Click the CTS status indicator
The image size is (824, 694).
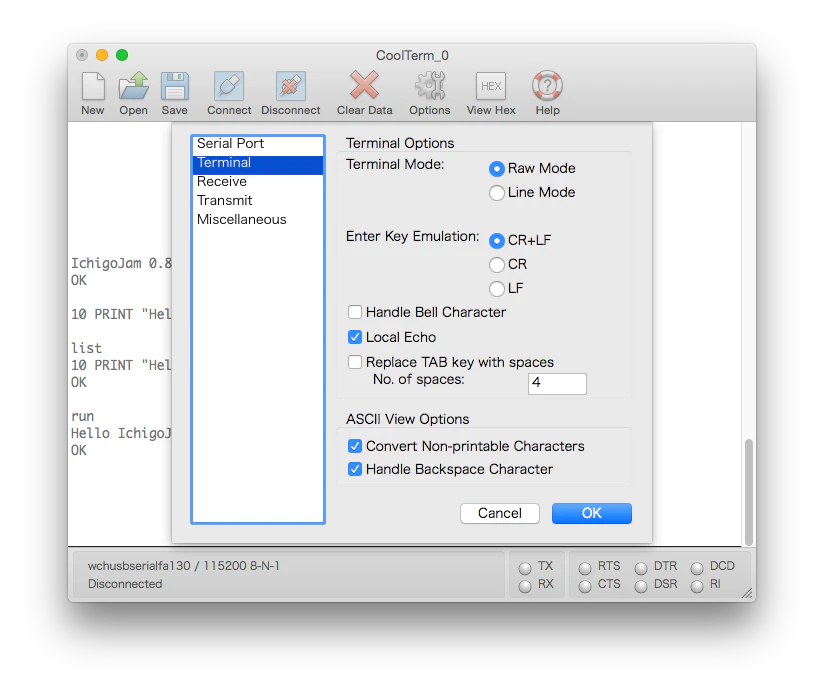[x=584, y=586]
